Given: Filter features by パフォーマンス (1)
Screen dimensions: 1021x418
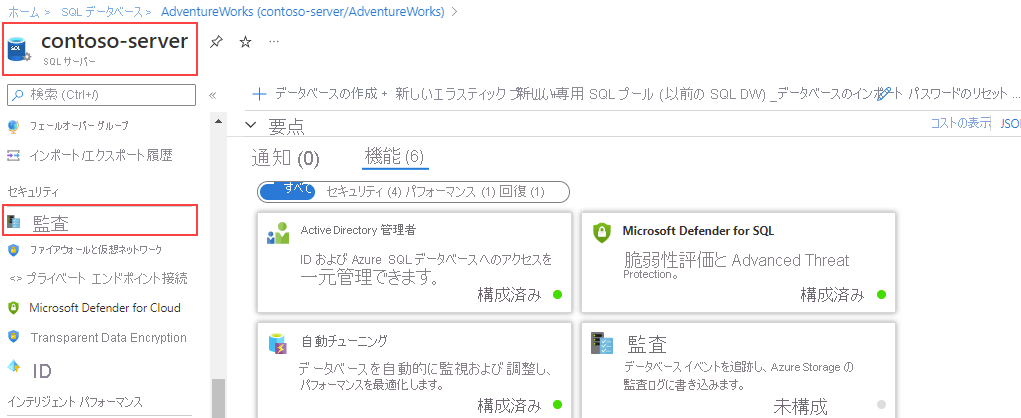Looking at the screenshot, I should tap(451, 192).
